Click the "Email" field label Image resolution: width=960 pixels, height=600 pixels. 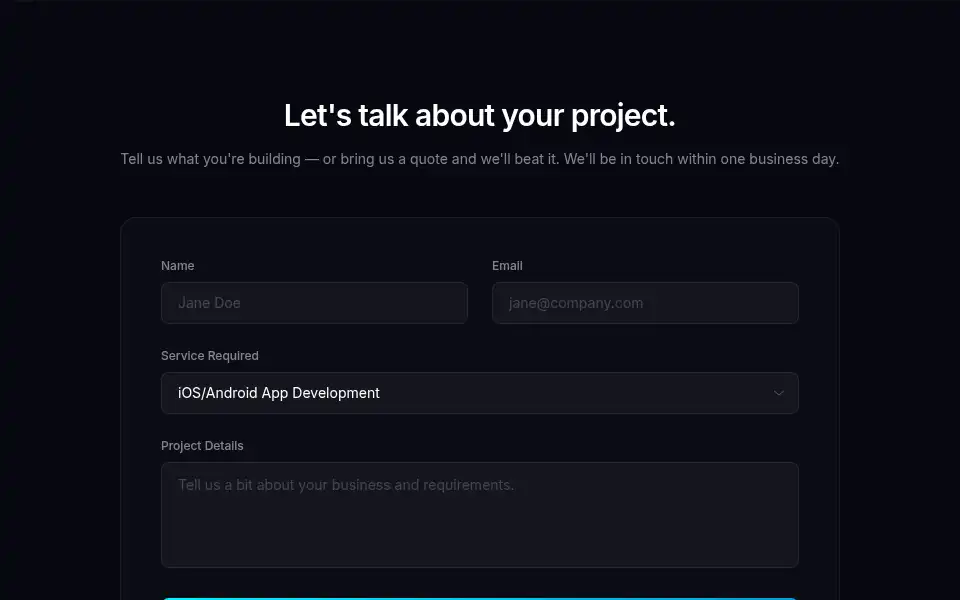tap(507, 266)
